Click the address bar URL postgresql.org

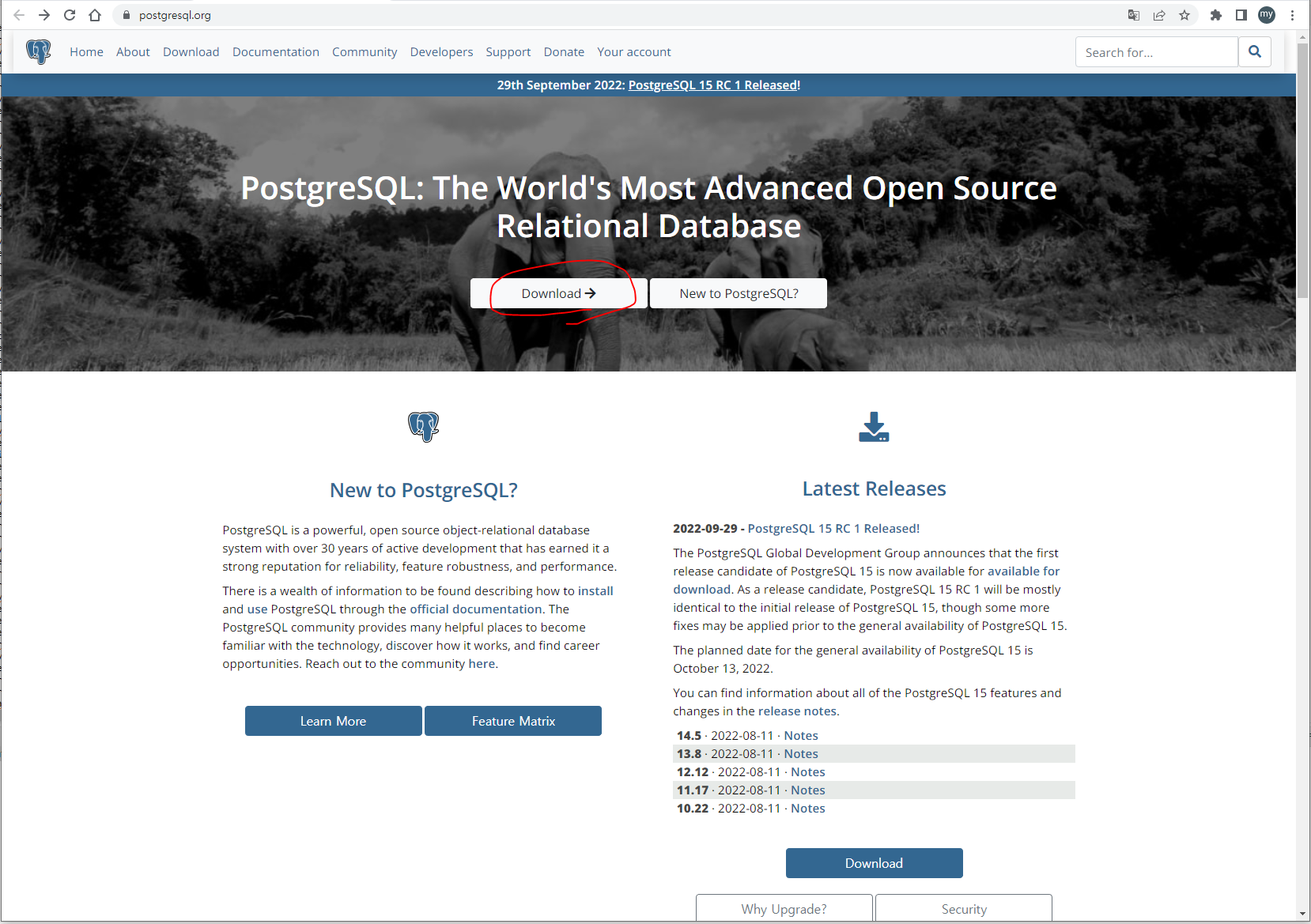(x=175, y=15)
